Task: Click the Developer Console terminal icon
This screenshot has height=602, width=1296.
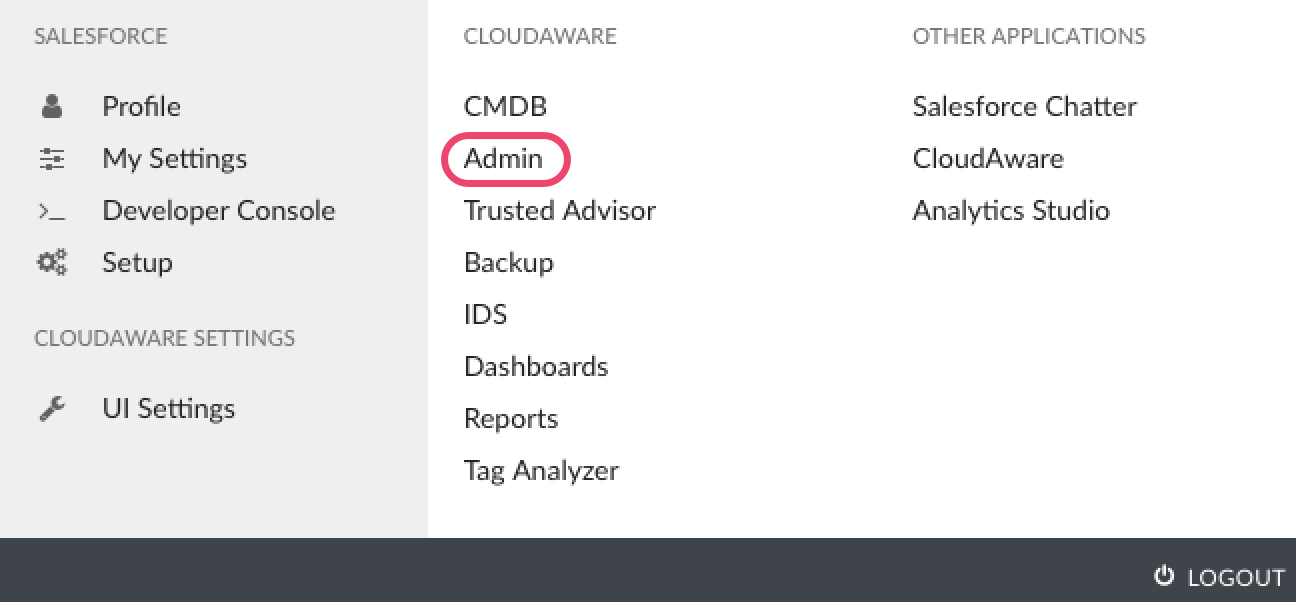Action: click(51, 211)
